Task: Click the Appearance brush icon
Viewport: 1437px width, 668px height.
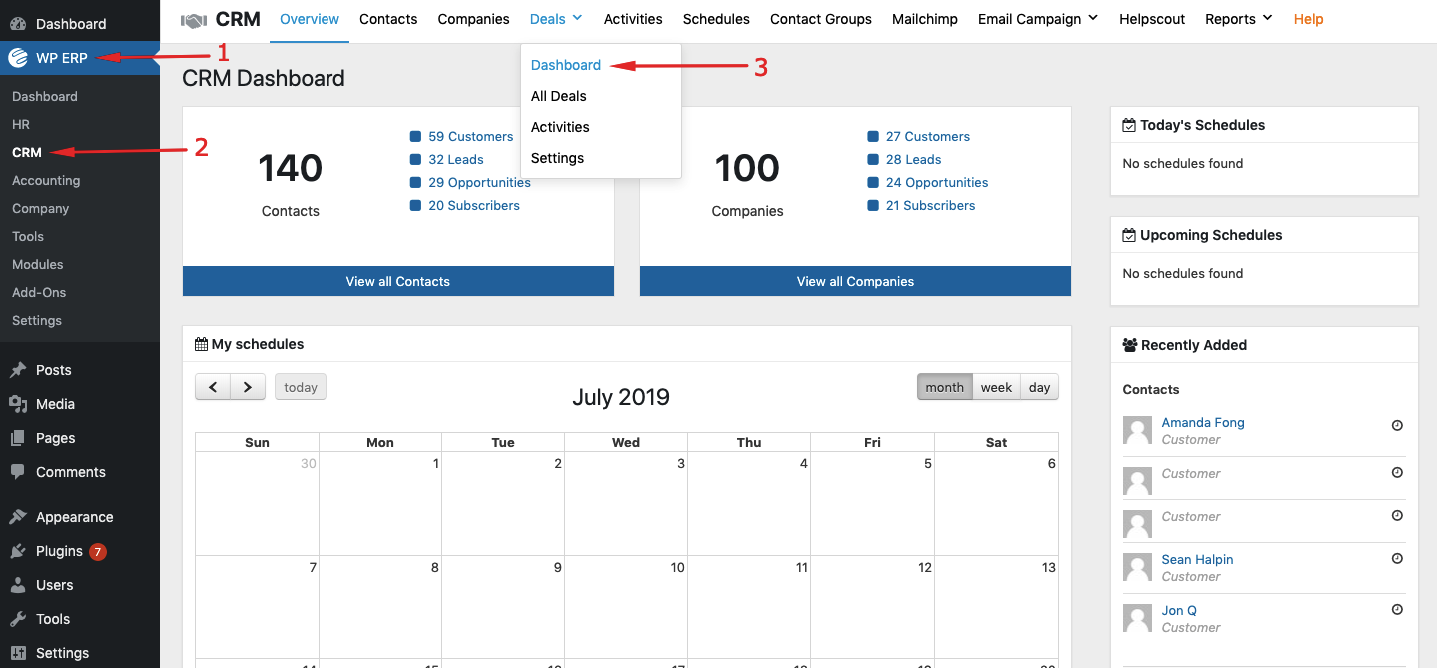Action: tap(18, 517)
